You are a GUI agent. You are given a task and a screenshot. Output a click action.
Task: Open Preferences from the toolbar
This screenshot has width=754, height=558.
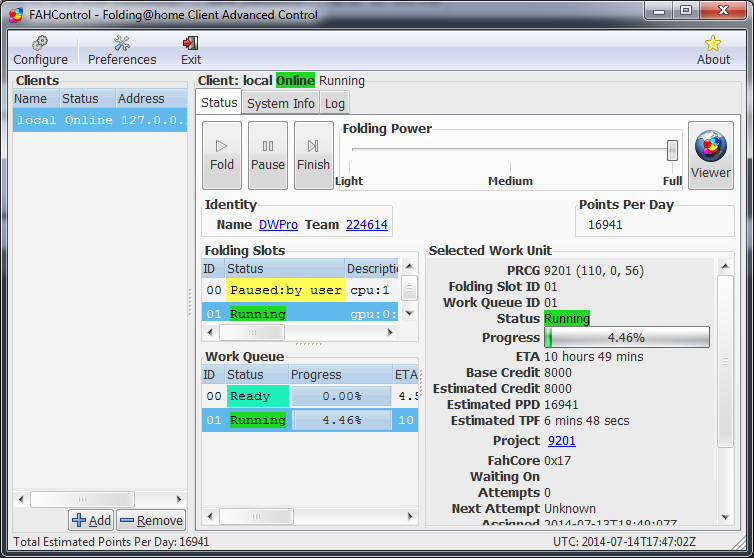[122, 51]
